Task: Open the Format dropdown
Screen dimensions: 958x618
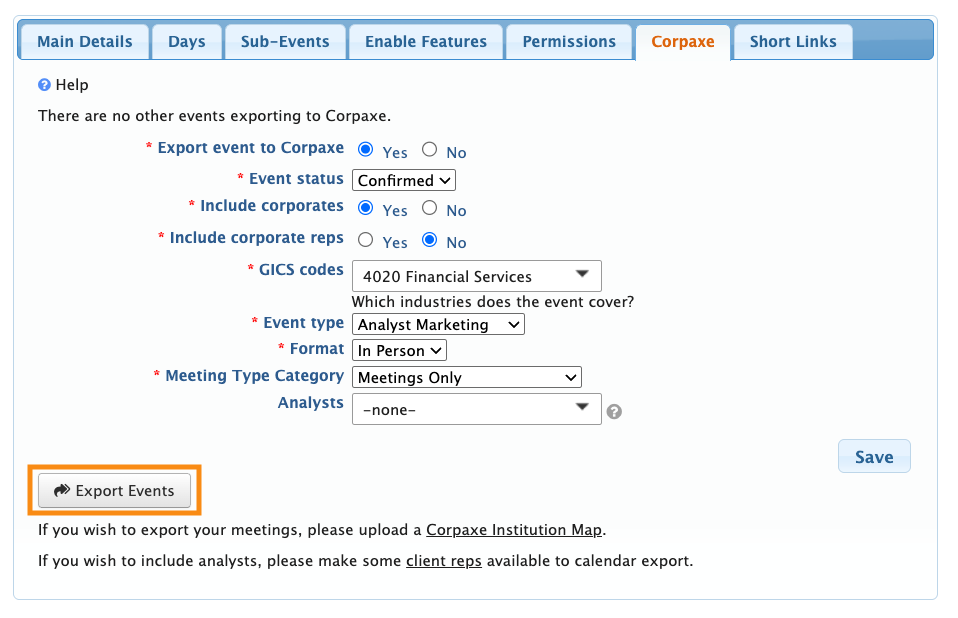Action: click(399, 351)
